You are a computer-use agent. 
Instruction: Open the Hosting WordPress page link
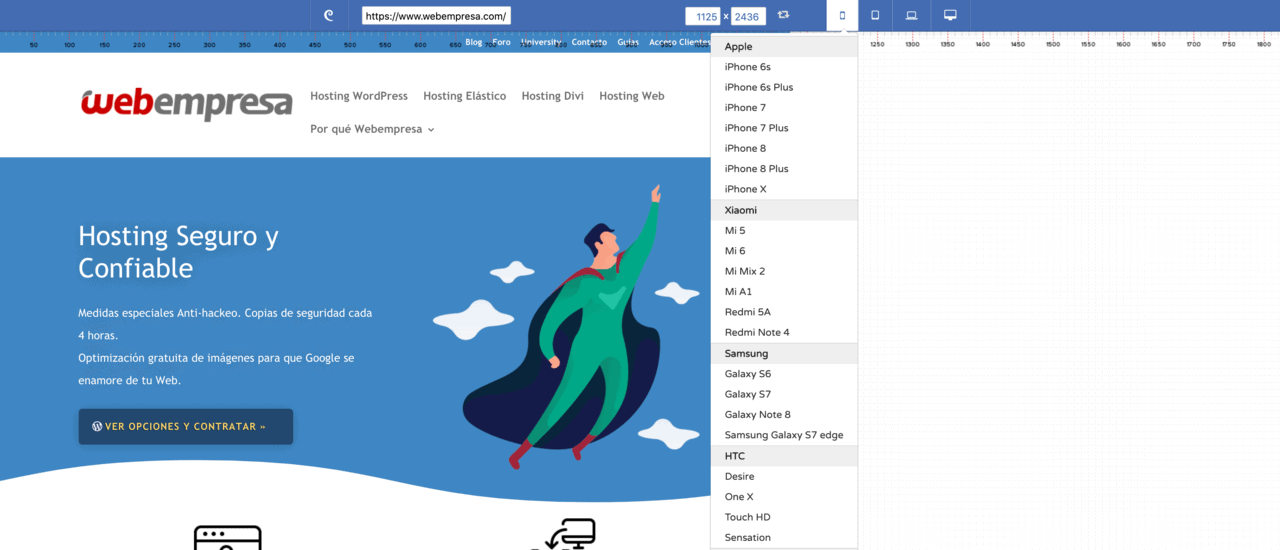(359, 96)
